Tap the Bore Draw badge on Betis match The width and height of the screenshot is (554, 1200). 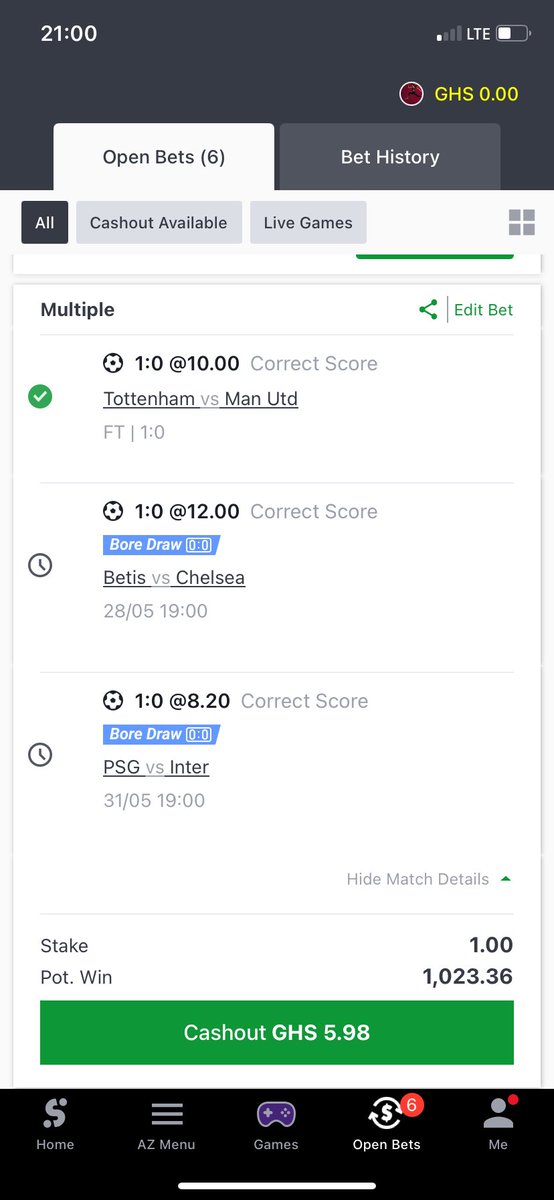pos(160,545)
